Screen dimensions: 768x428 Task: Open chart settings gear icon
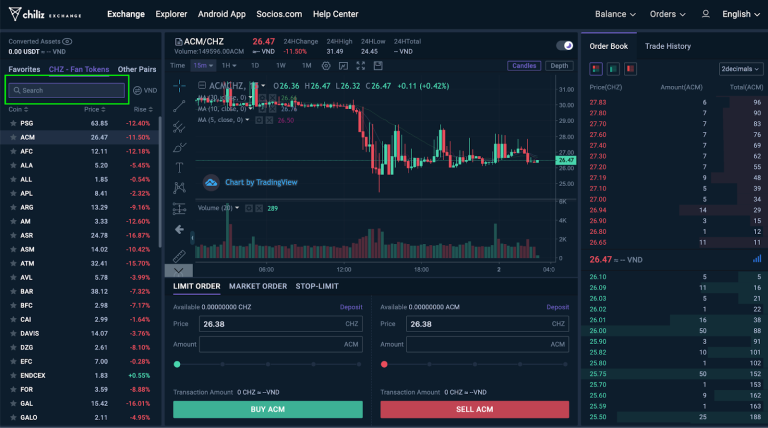[326, 66]
